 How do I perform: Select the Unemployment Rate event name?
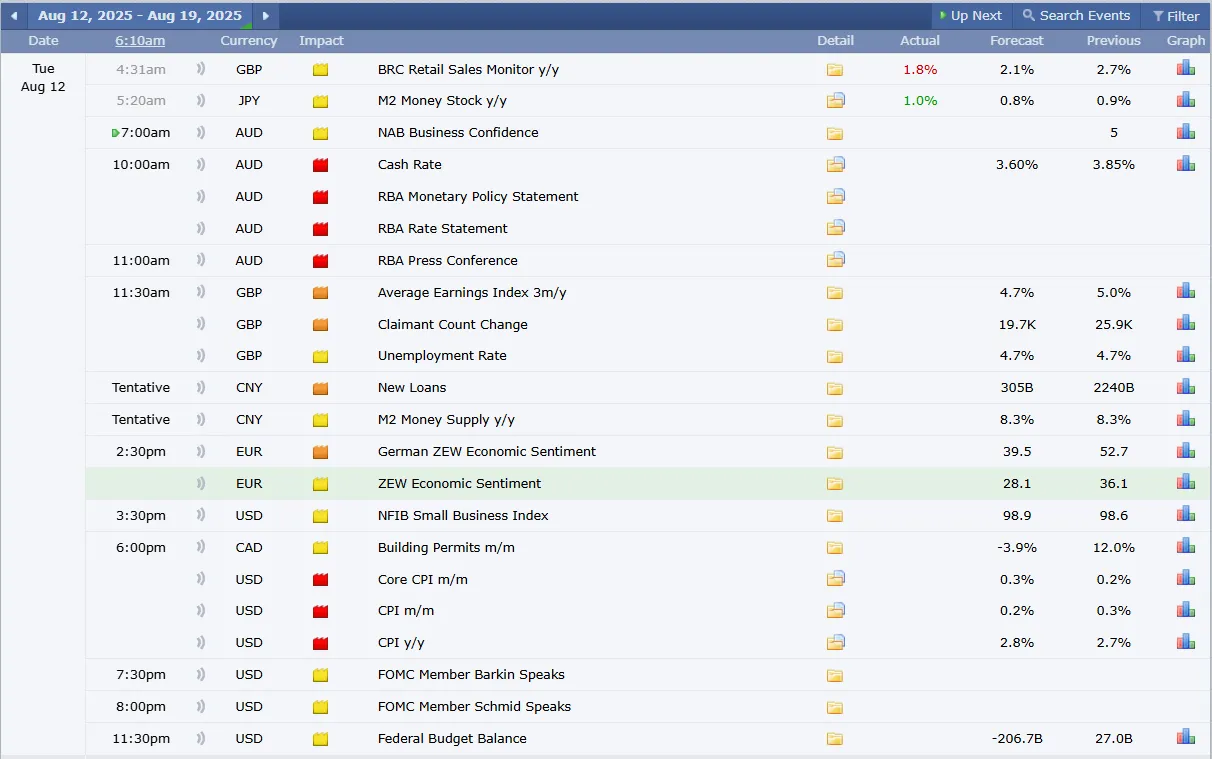click(442, 356)
